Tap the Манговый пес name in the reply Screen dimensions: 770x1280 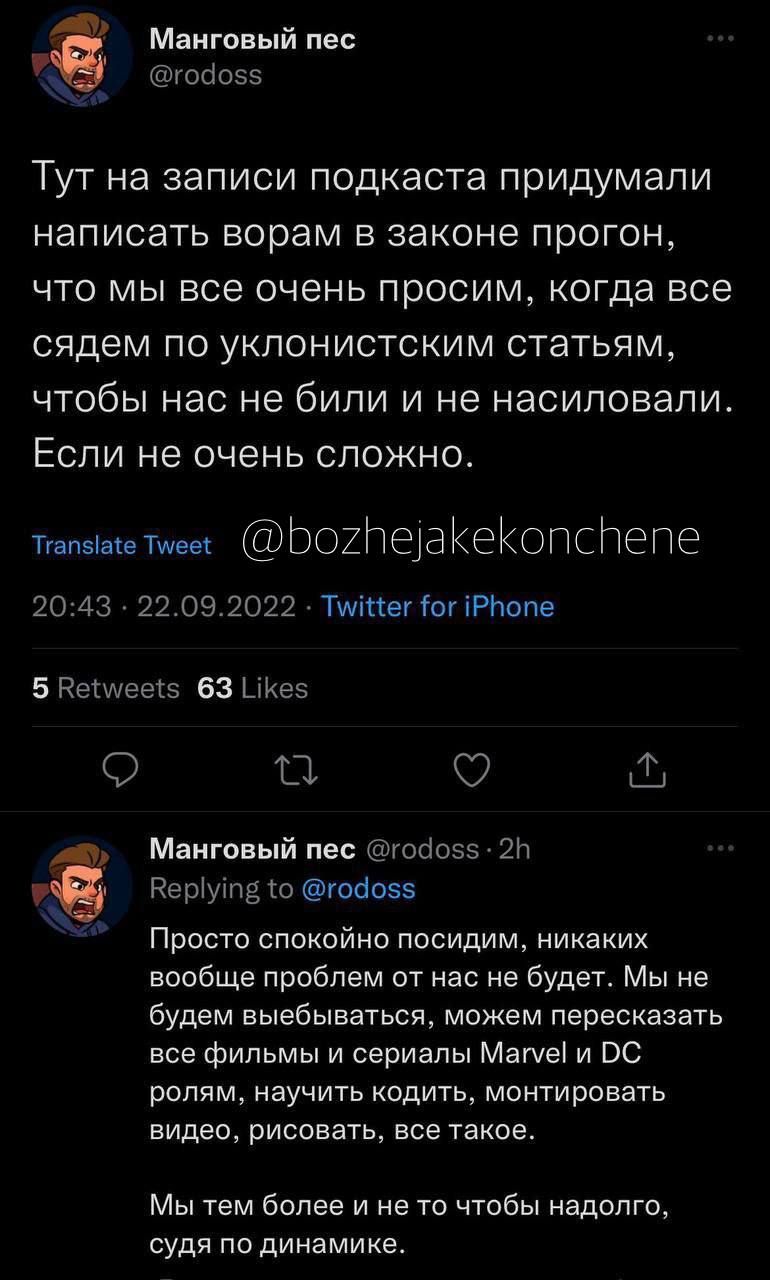[252, 849]
